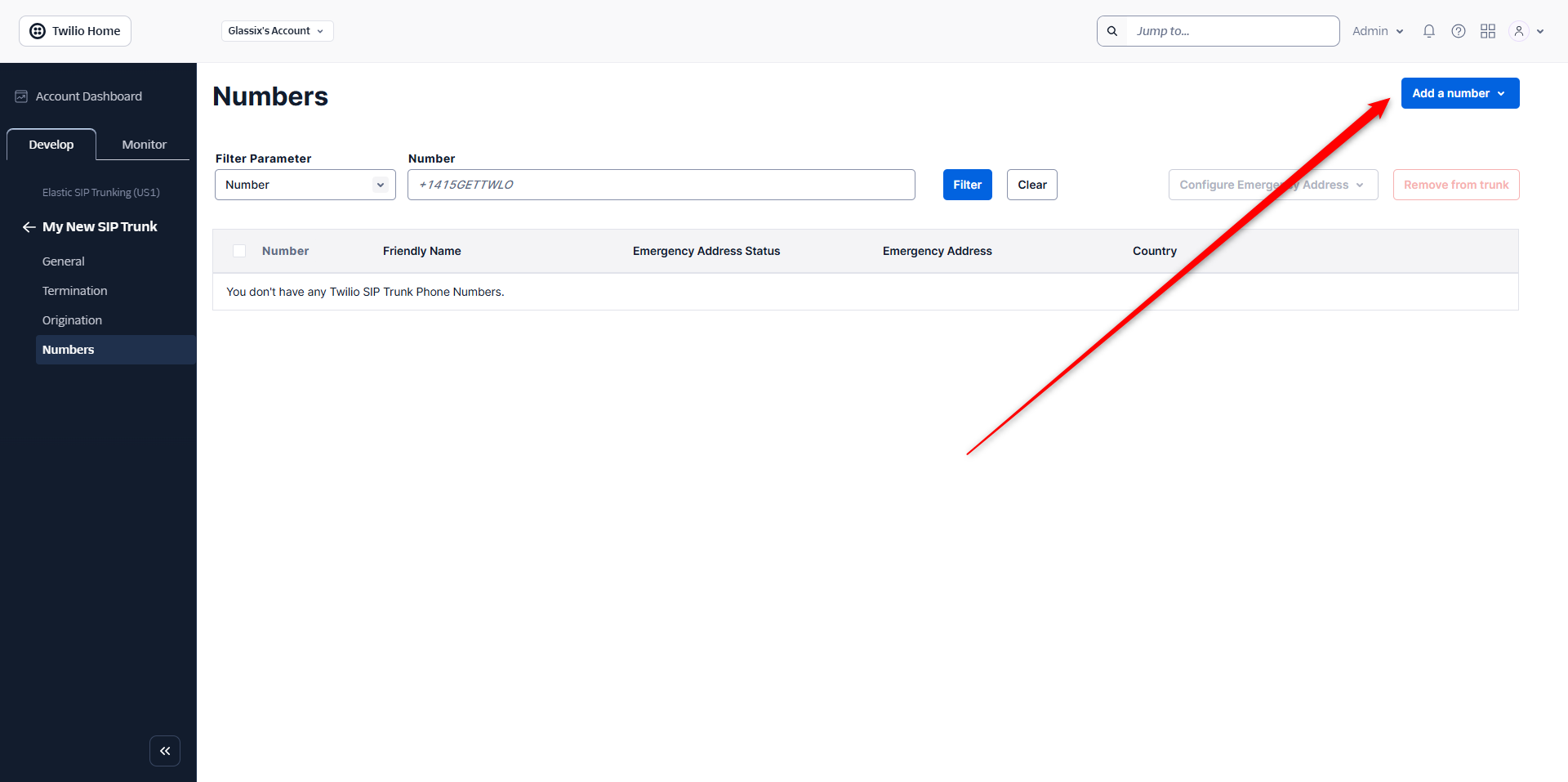Click the My New SIP Trunk title

pos(100,227)
